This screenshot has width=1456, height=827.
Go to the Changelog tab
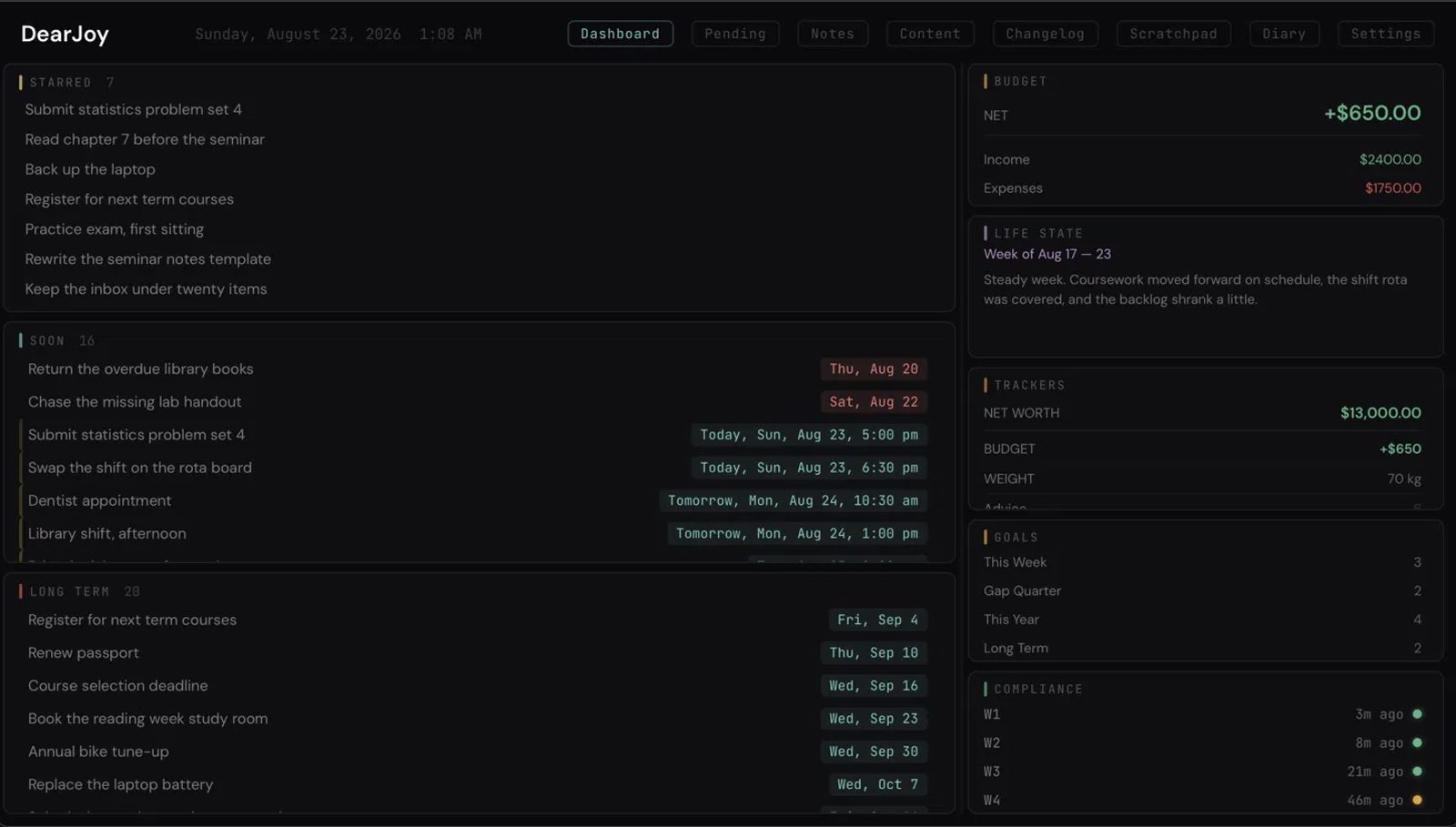1045,34
